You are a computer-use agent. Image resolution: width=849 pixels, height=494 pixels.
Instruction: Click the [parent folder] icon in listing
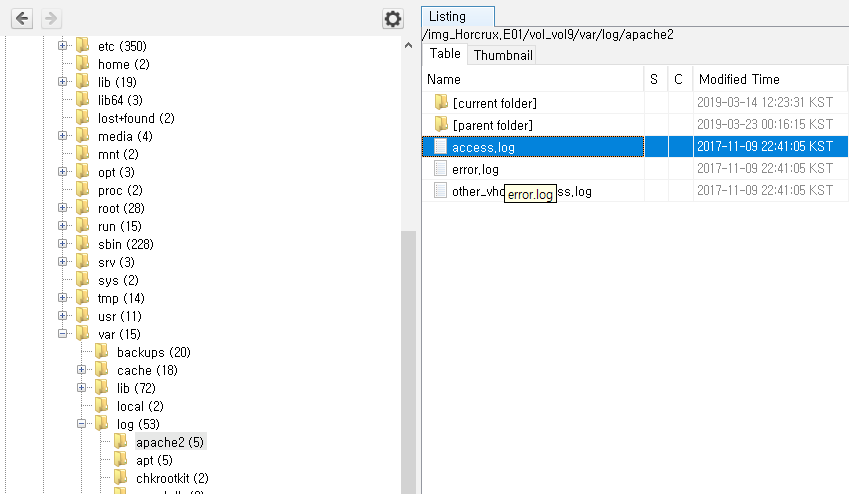point(441,124)
